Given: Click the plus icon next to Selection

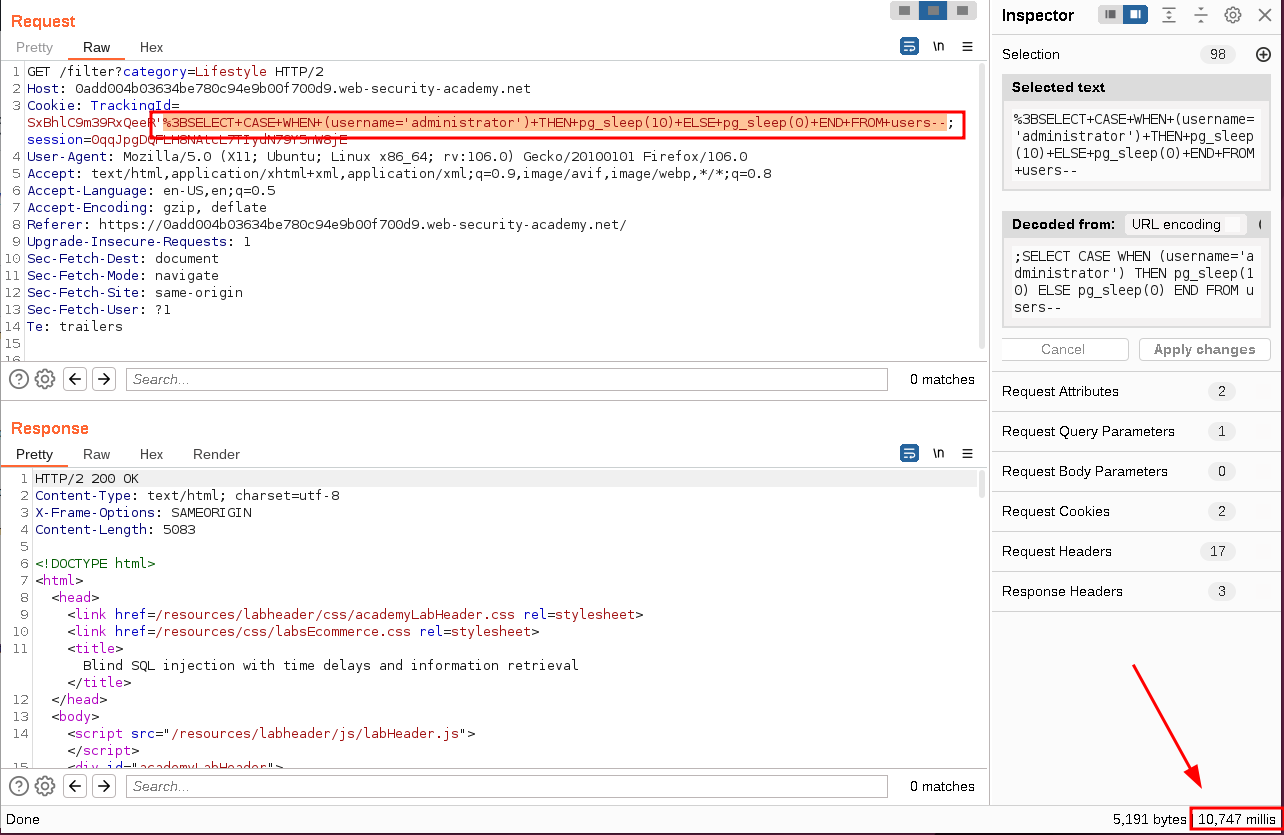Looking at the screenshot, I should pos(1263,54).
